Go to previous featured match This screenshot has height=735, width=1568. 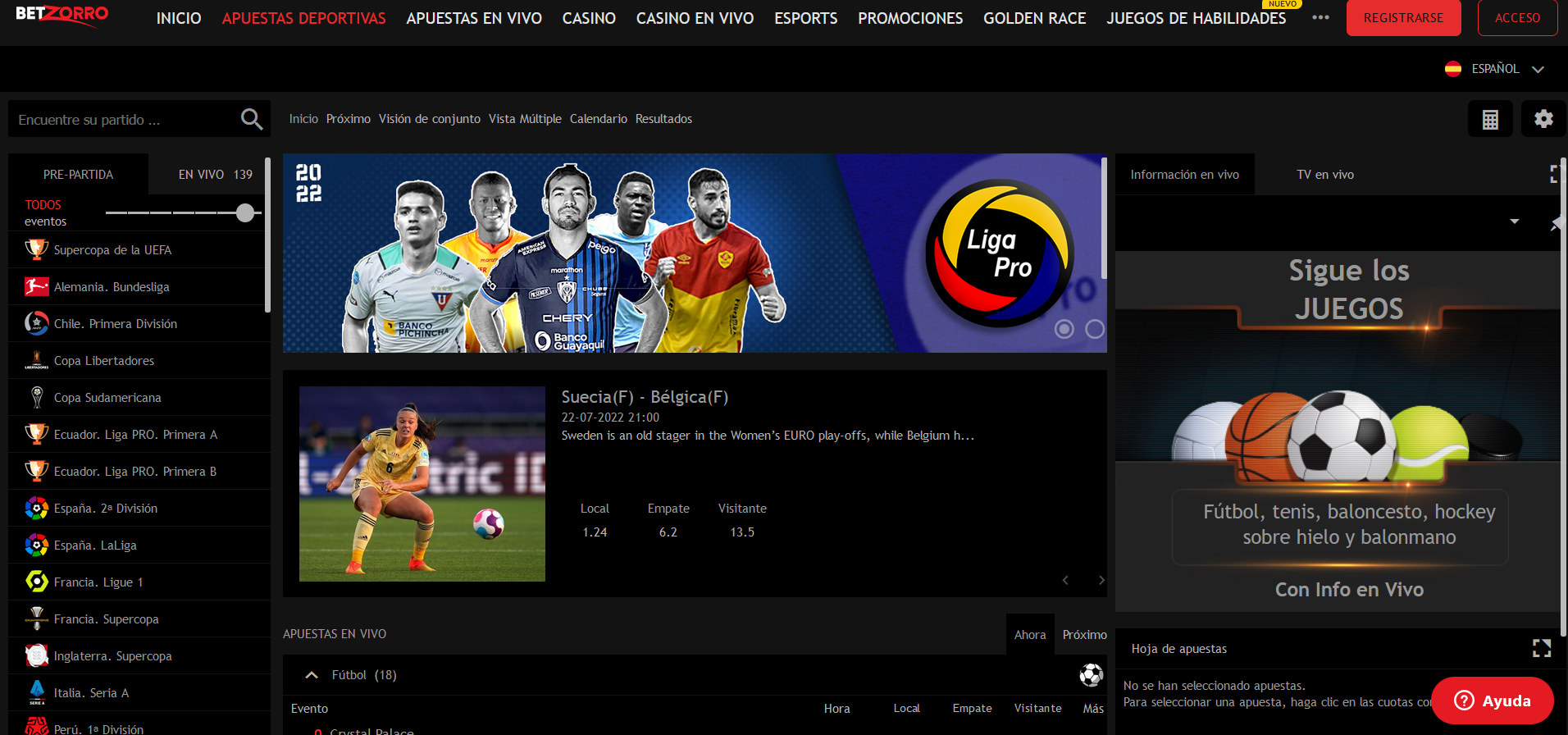1065,580
